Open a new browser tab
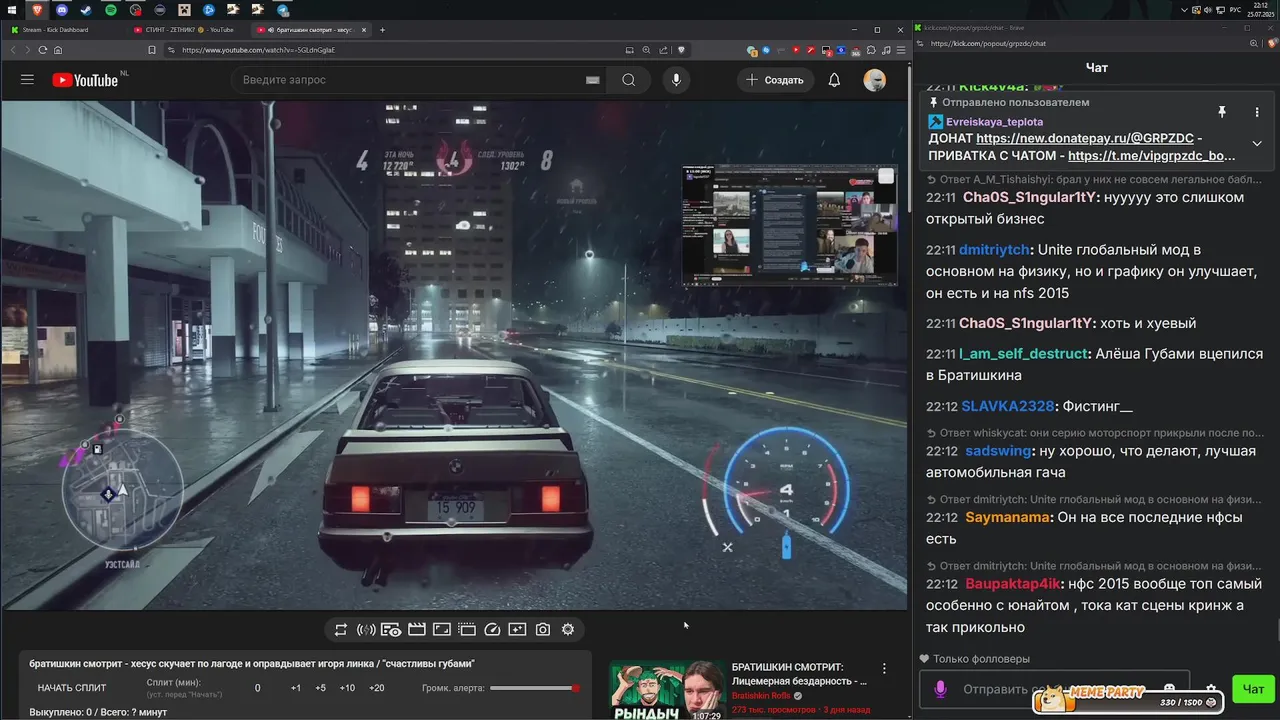1280x720 pixels. (x=382, y=30)
